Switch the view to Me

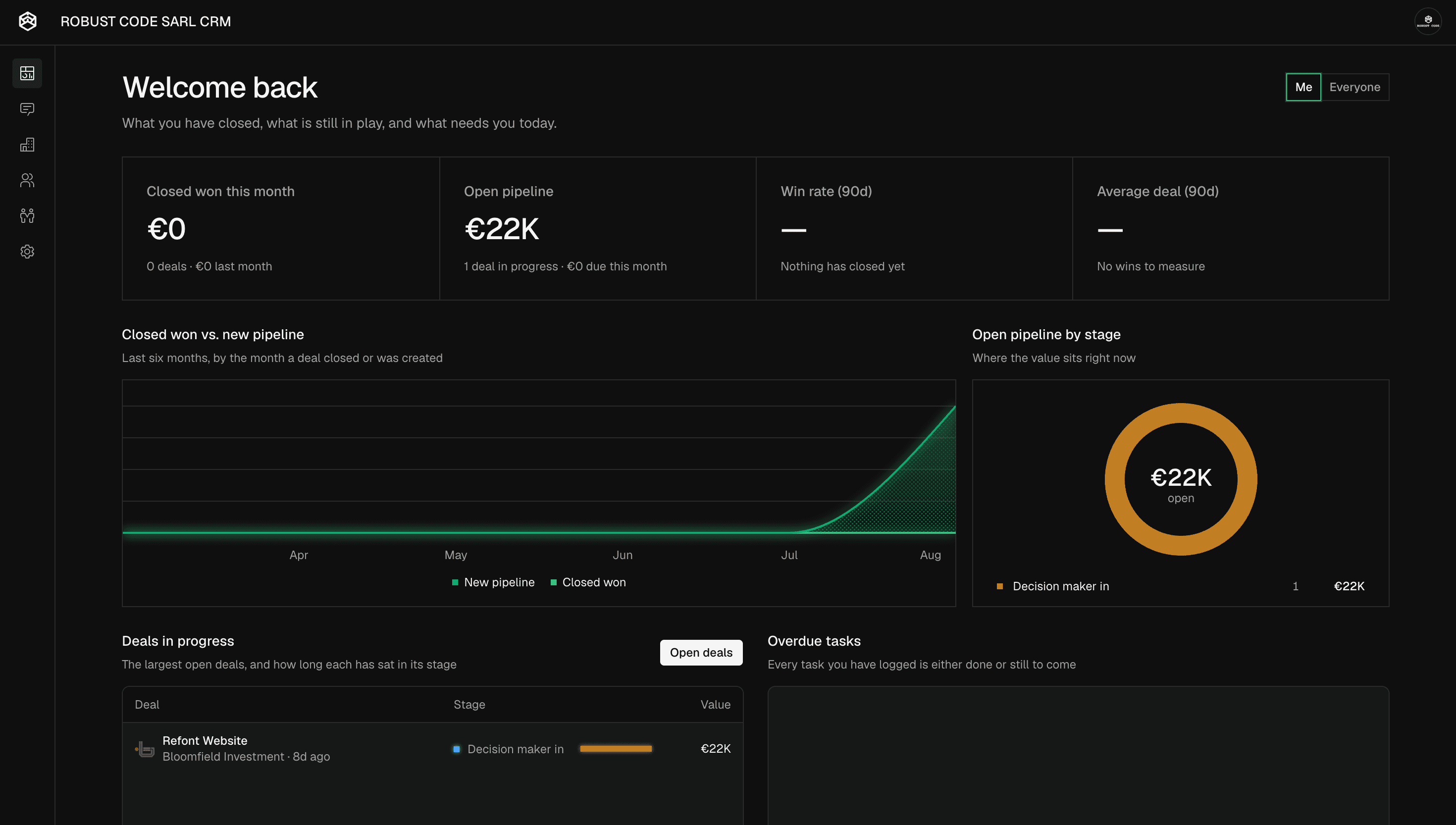[1303, 87]
